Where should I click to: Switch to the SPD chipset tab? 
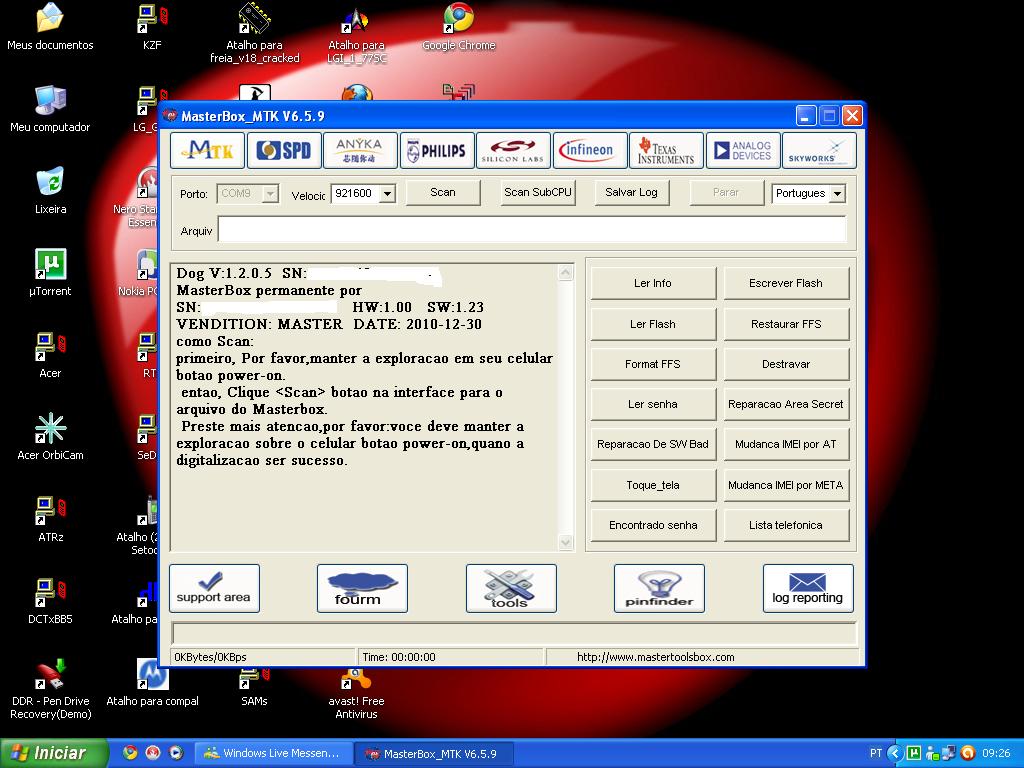click(x=284, y=151)
